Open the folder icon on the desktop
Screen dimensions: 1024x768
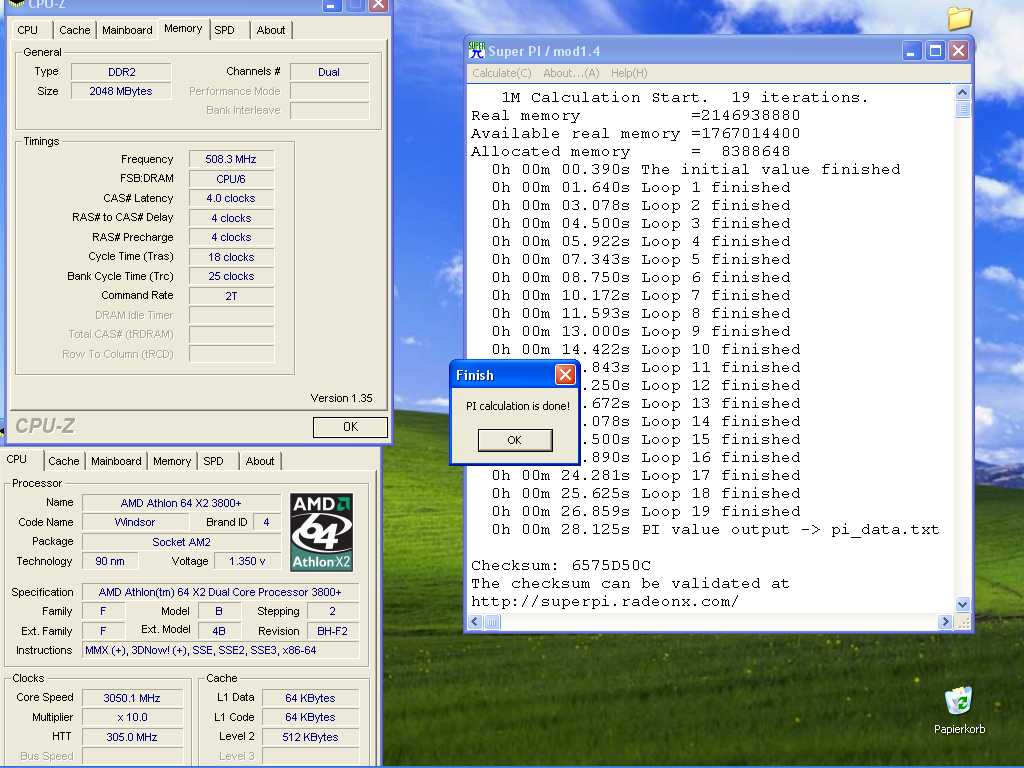pyautogui.click(x=959, y=18)
